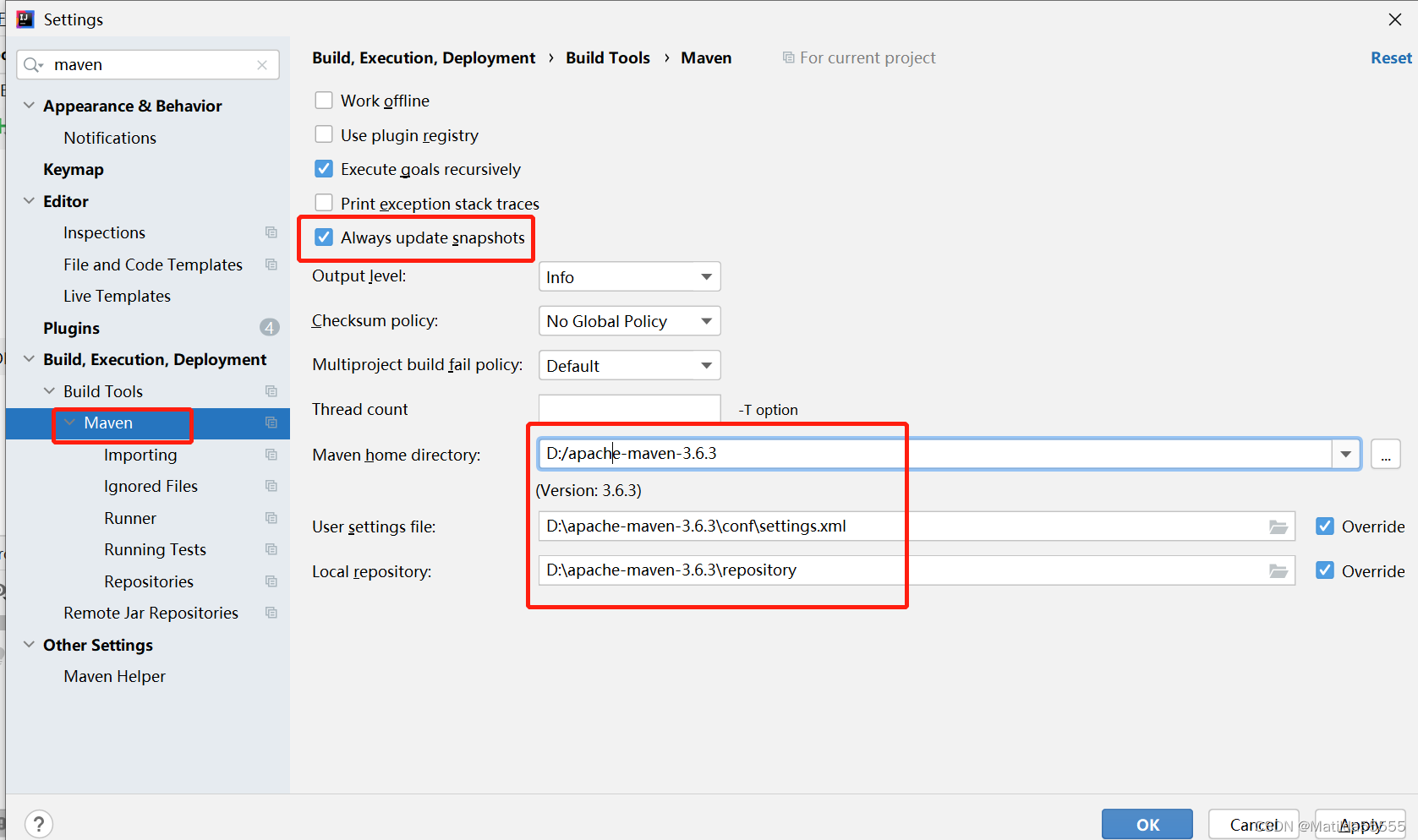Click the OK button

(1147, 825)
